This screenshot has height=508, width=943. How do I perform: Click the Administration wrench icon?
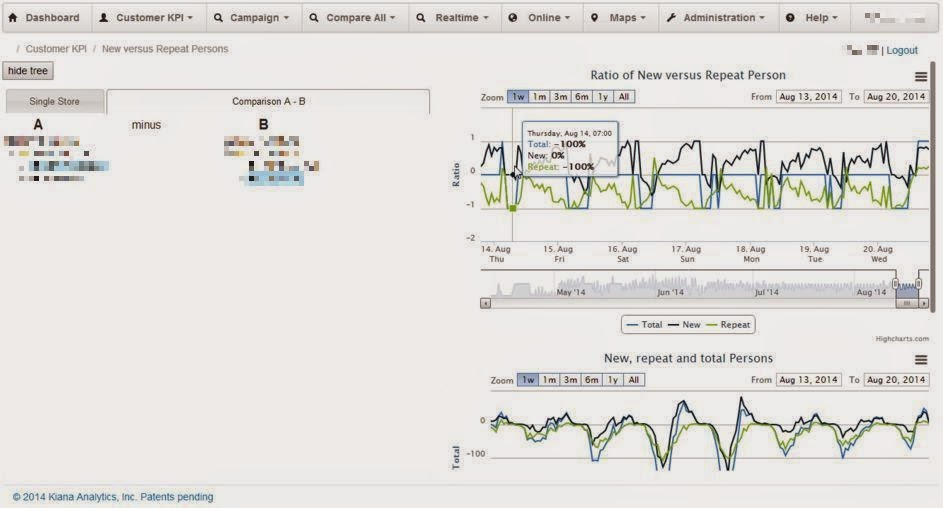[671, 17]
